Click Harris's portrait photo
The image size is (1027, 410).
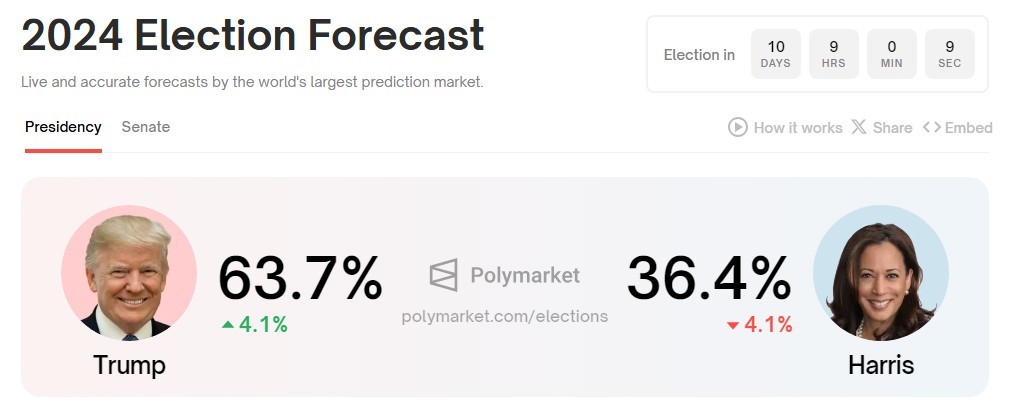pyautogui.click(x=881, y=273)
